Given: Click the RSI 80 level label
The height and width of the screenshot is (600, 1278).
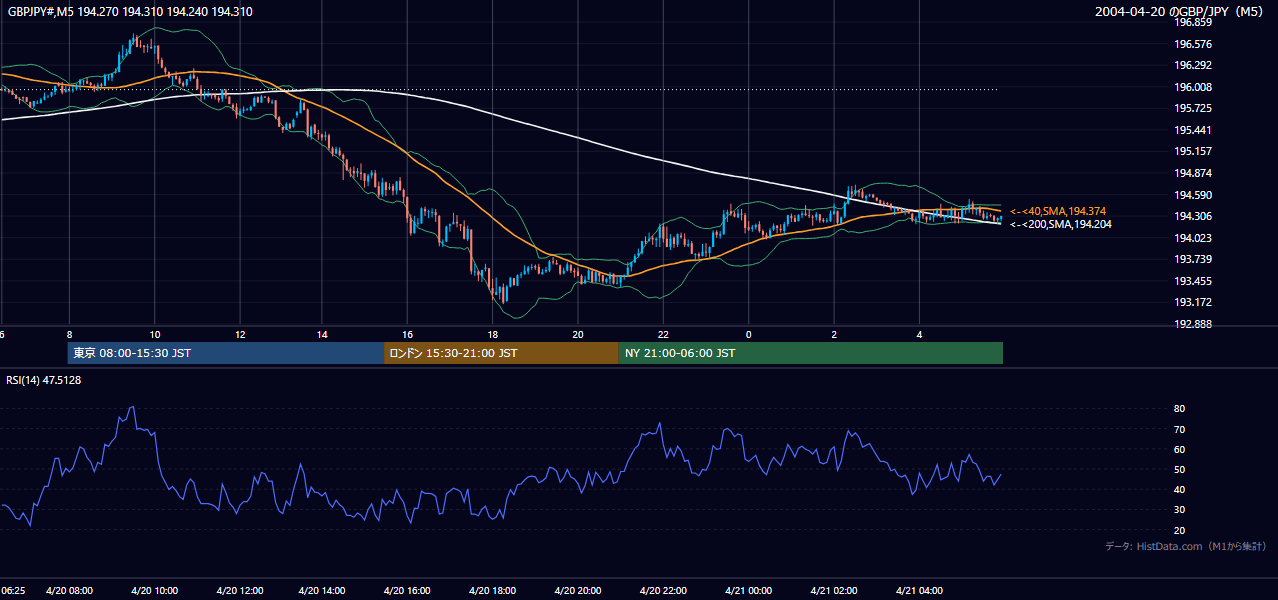Looking at the screenshot, I should pyautogui.click(x=1180, y=409).
